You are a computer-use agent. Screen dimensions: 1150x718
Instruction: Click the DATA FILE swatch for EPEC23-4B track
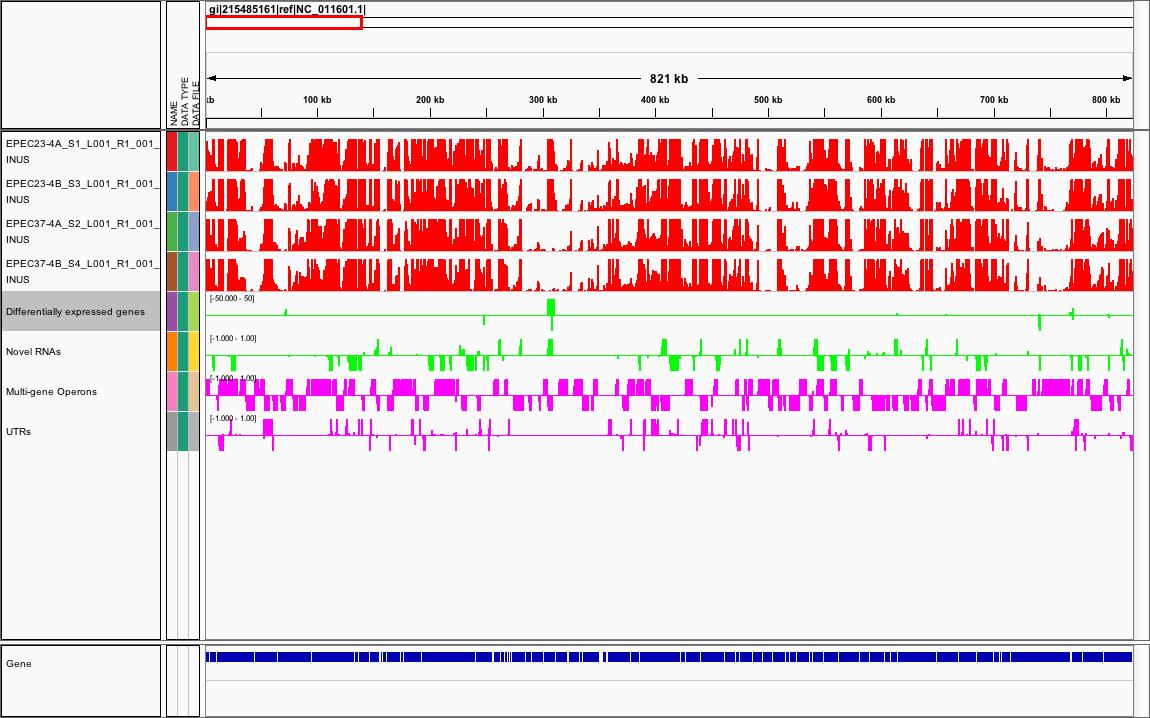[194, 191]
